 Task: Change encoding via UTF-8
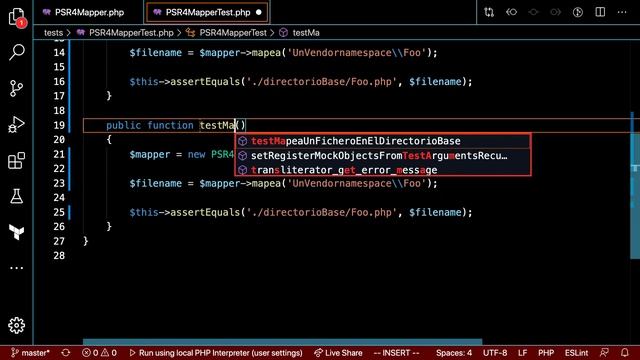pyautogui.click(x=495, y=353)
